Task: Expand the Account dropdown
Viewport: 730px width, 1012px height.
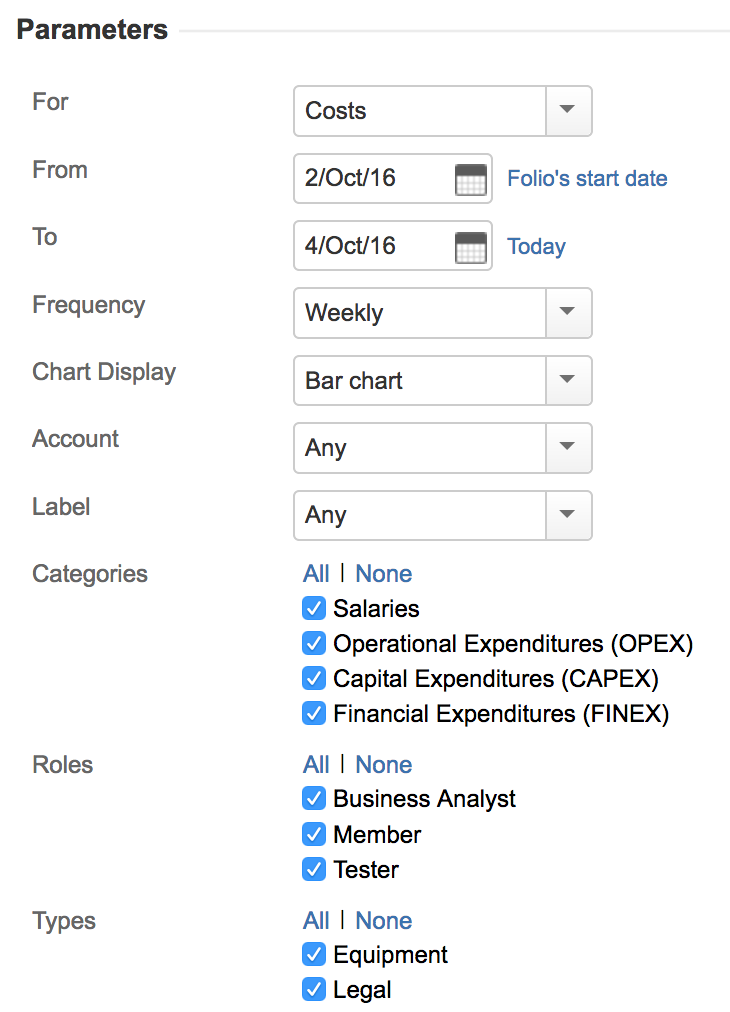Action: (x=568, y=448)
